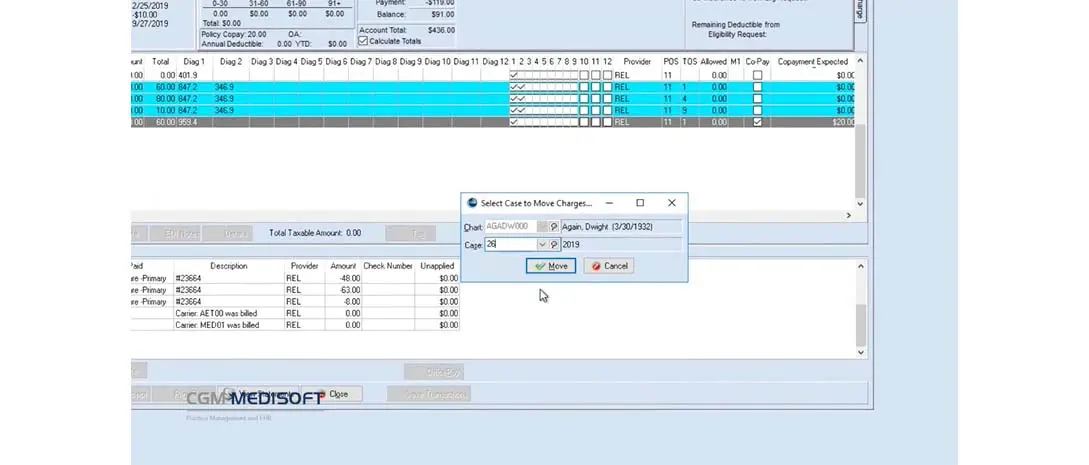This screenshot has width=1089, height=465.
Task: Cancel the Select Case to Move Charges dialog
Action: pyautogui.click(x=609, y=266)
